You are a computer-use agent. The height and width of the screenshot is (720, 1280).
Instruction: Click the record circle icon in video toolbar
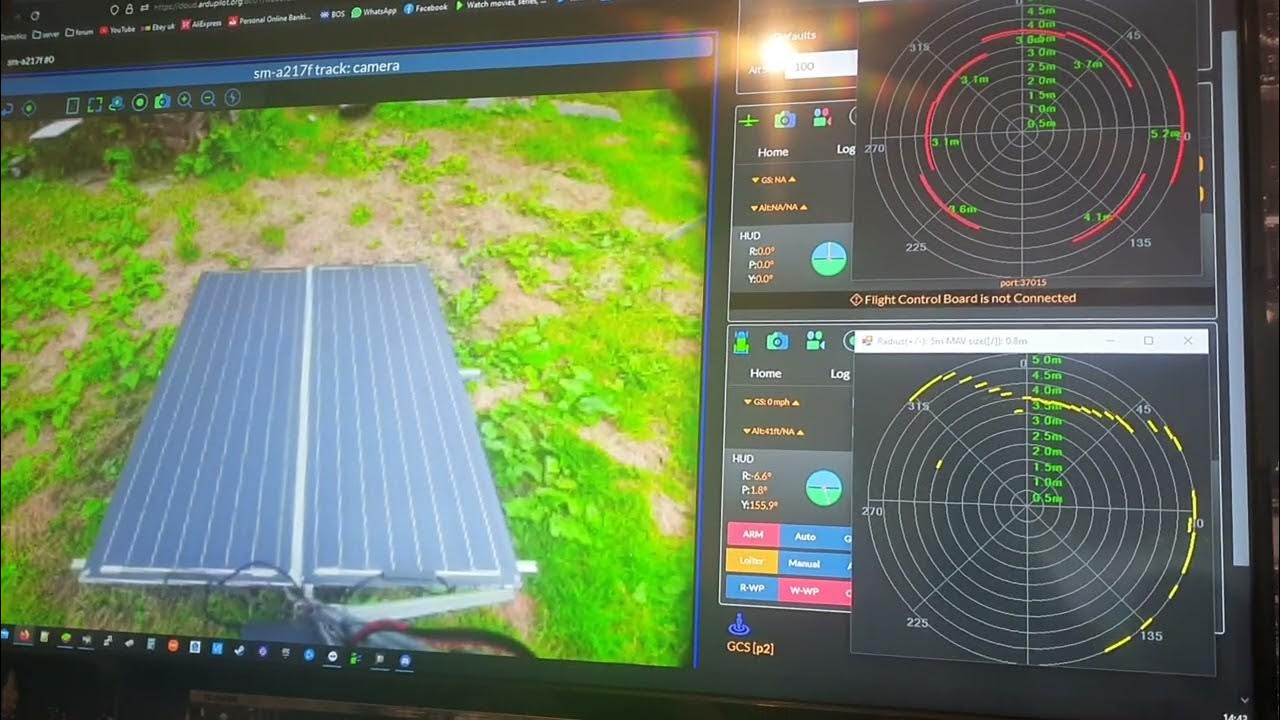click(140, 102)
